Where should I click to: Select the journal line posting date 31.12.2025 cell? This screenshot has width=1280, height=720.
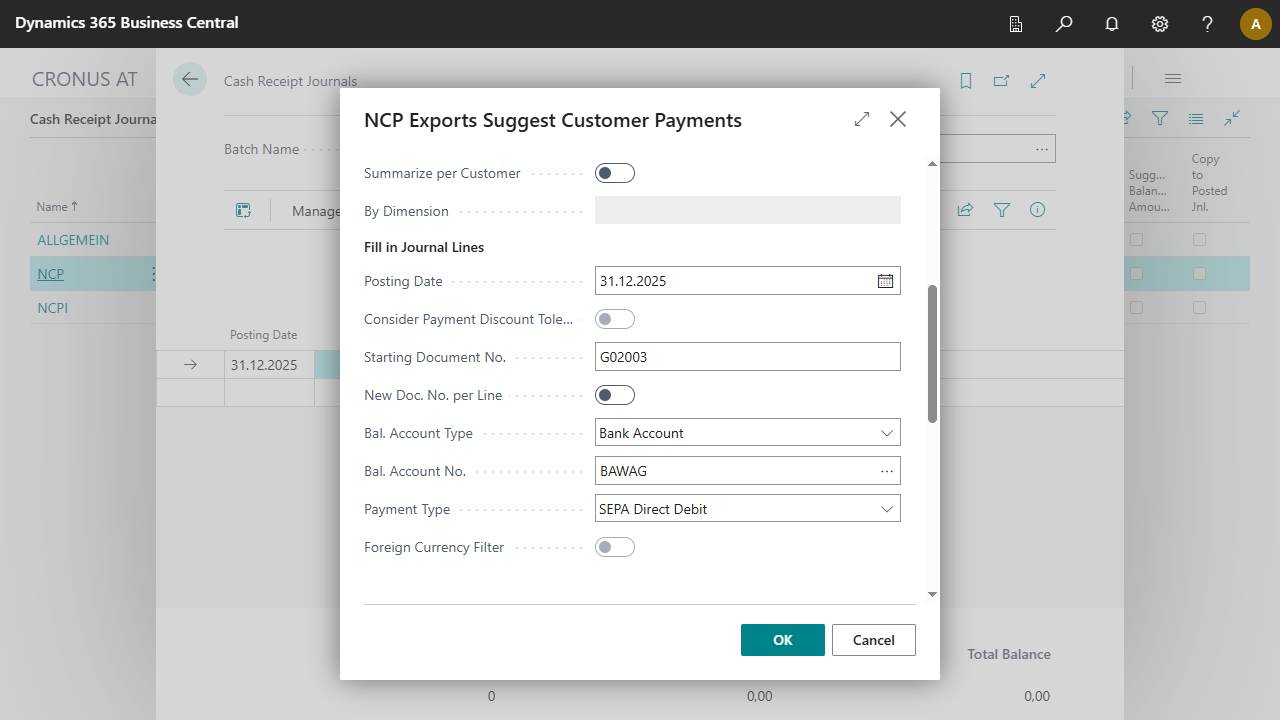[269, 365]
